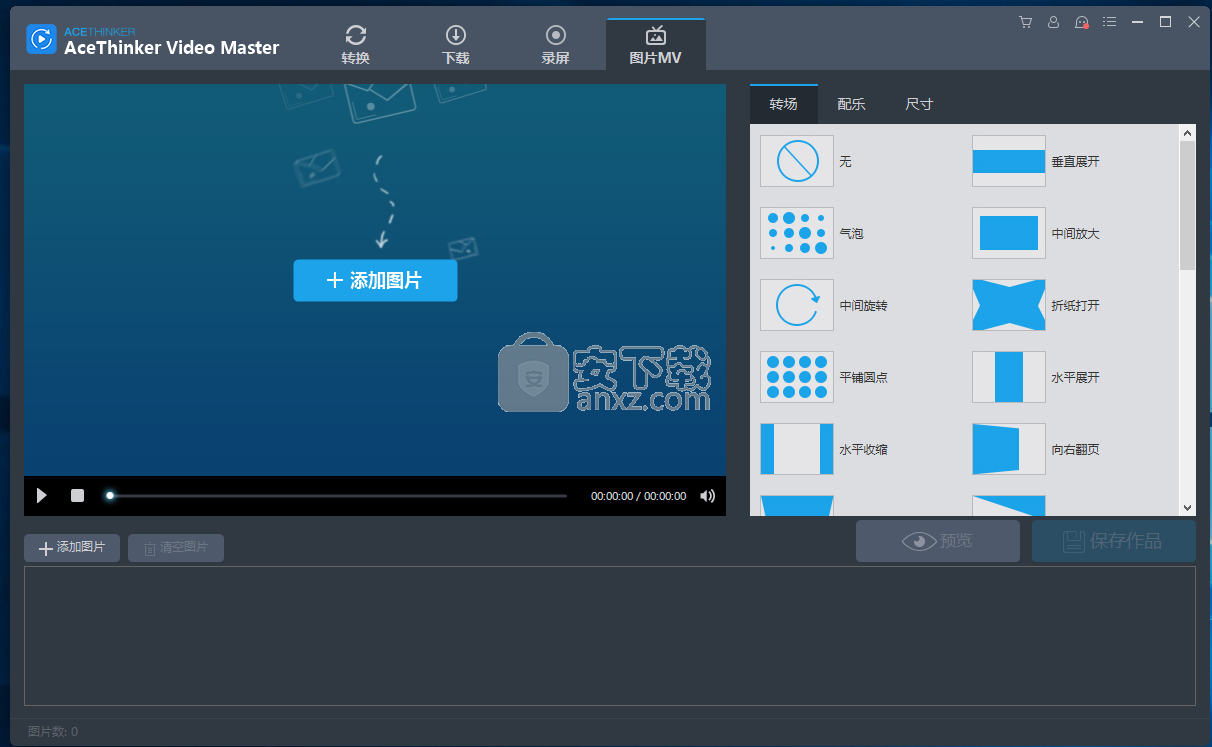Click the 保存作品 save work button

tap(1114, 541)
